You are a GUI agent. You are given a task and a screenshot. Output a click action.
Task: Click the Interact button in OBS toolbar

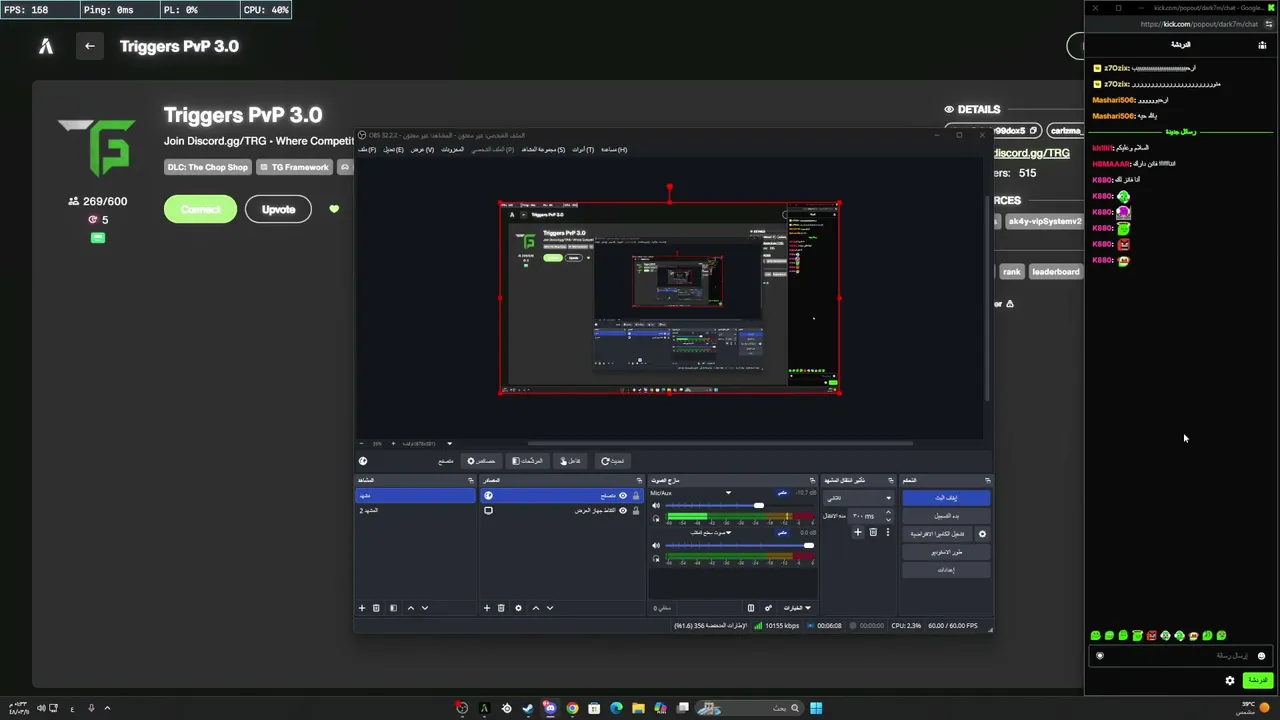click(570, 461)
